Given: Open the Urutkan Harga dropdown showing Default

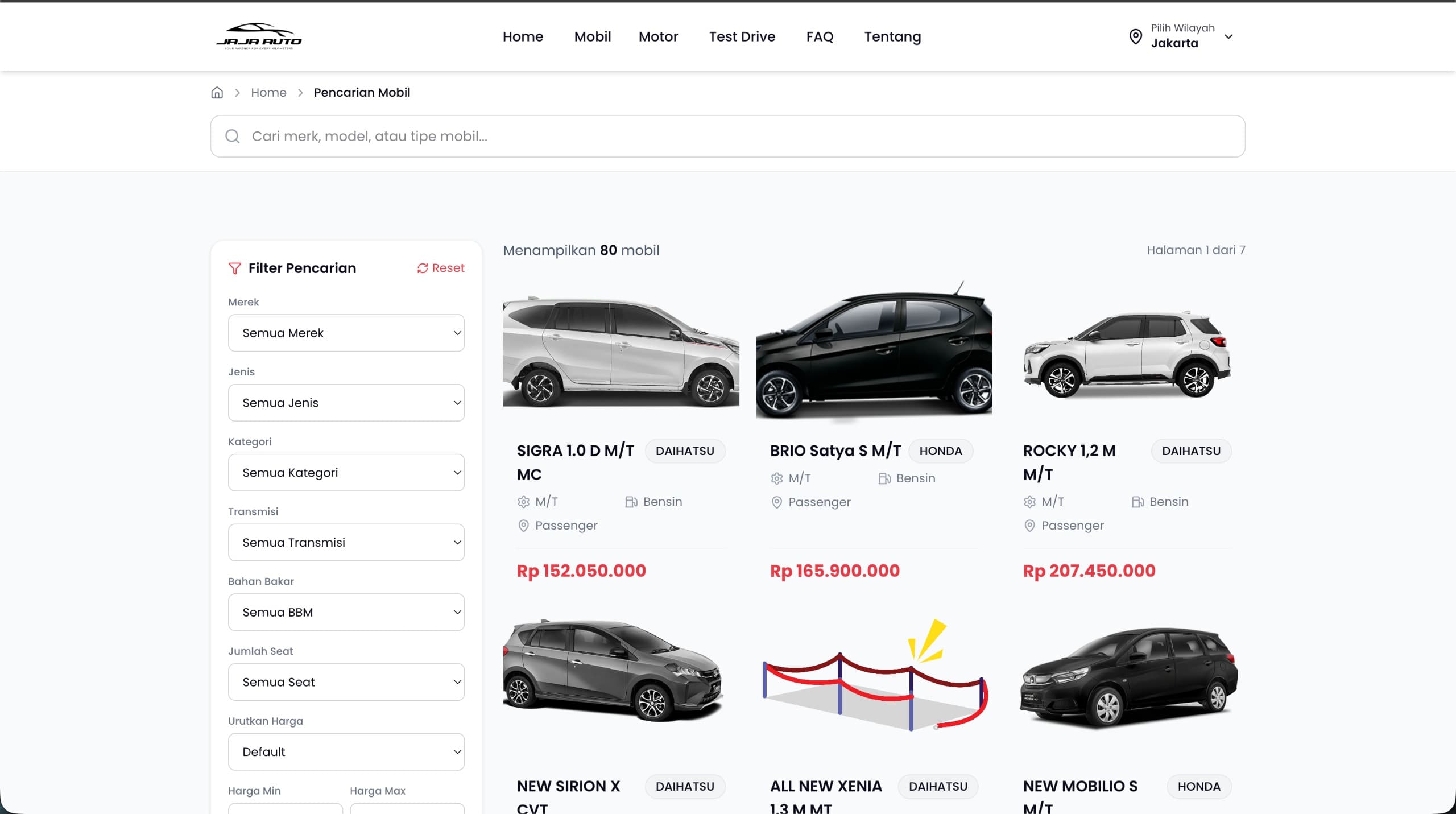Looking at the screenshot, I should point(346,752).
